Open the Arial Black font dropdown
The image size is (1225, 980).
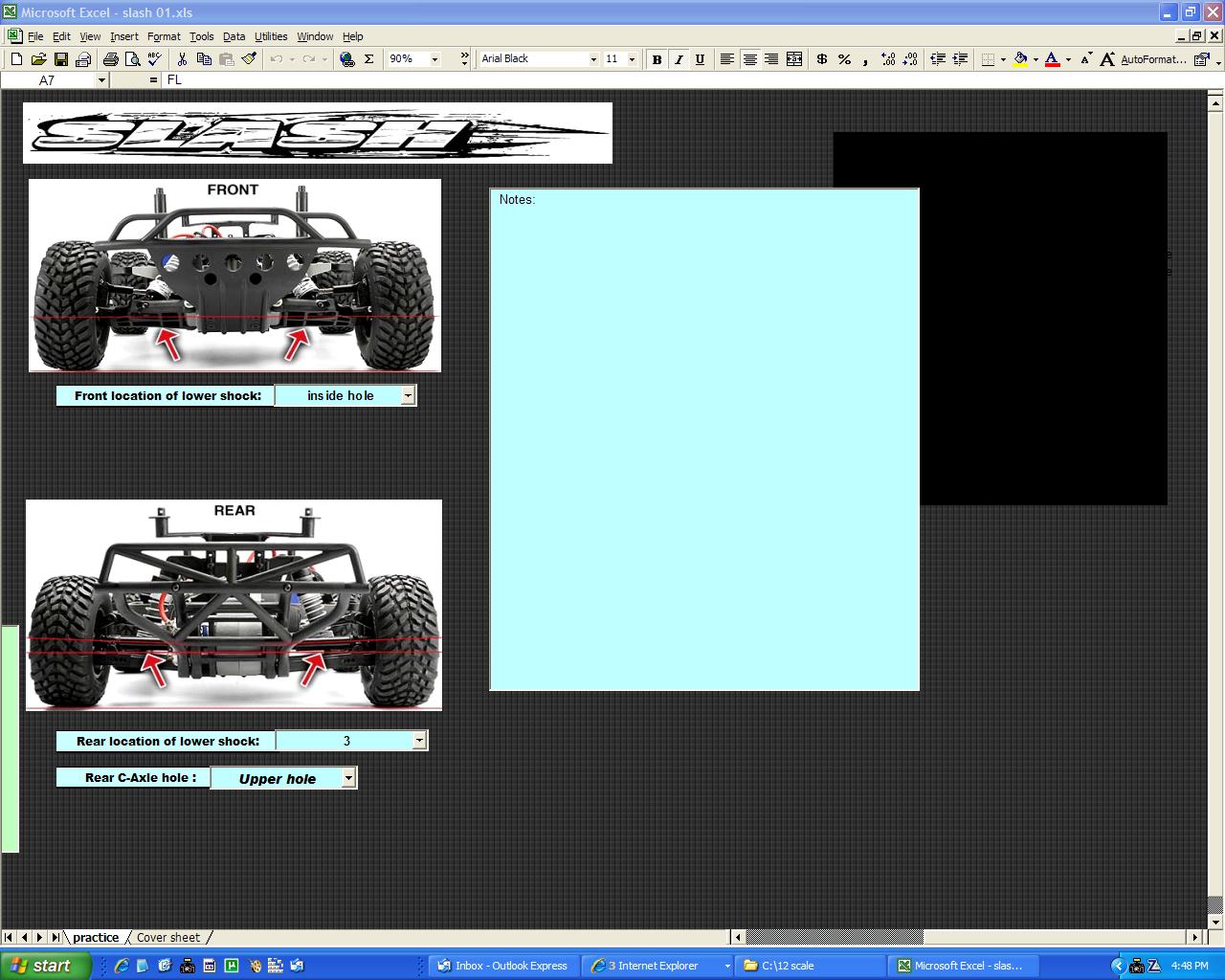click(593, 59)
